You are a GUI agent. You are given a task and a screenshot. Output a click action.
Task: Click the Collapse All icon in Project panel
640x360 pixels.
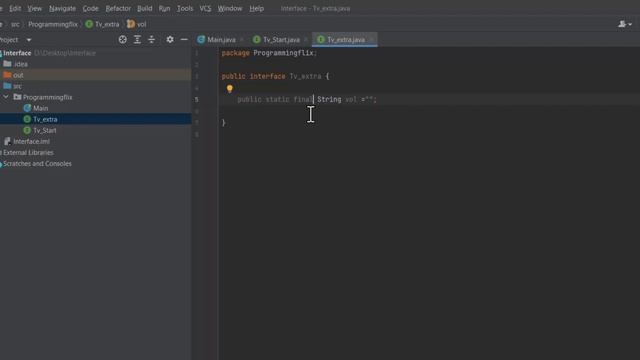point(151,40)
